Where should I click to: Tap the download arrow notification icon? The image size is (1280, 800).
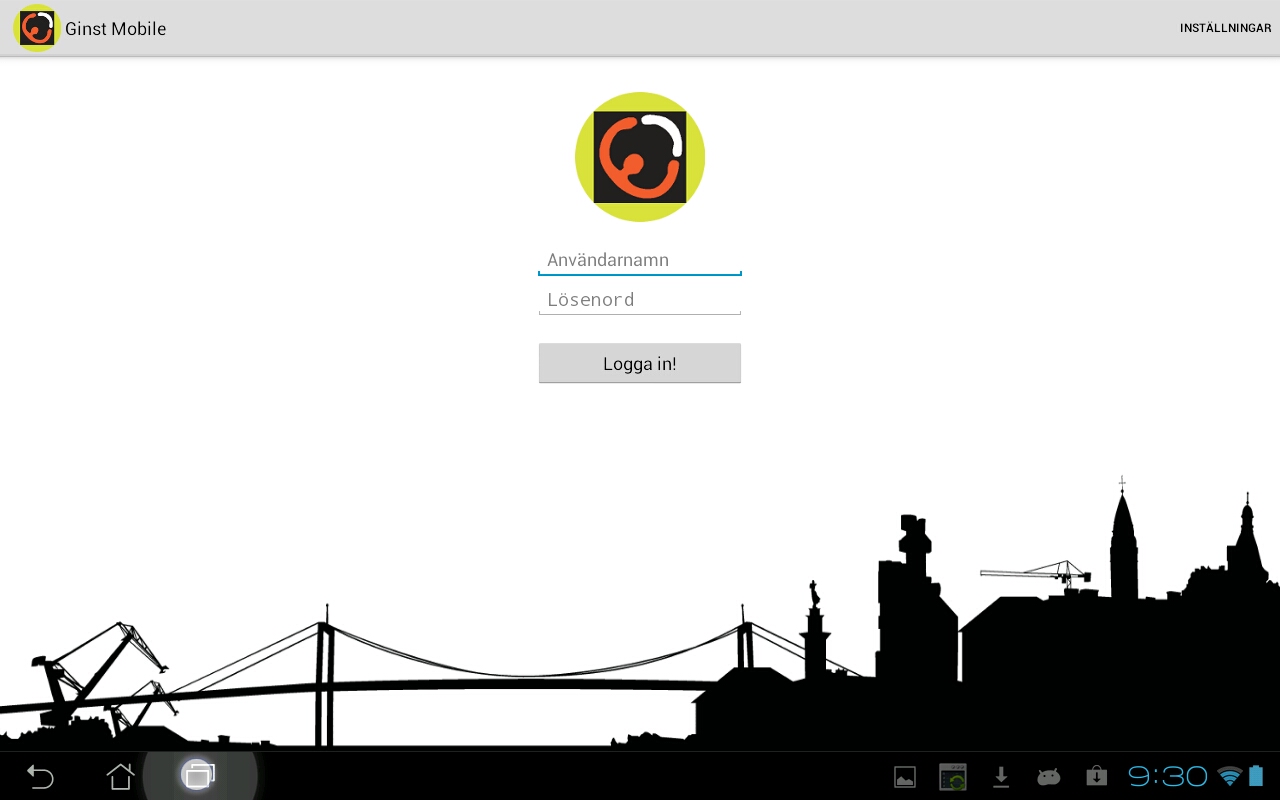[1001, 777]
